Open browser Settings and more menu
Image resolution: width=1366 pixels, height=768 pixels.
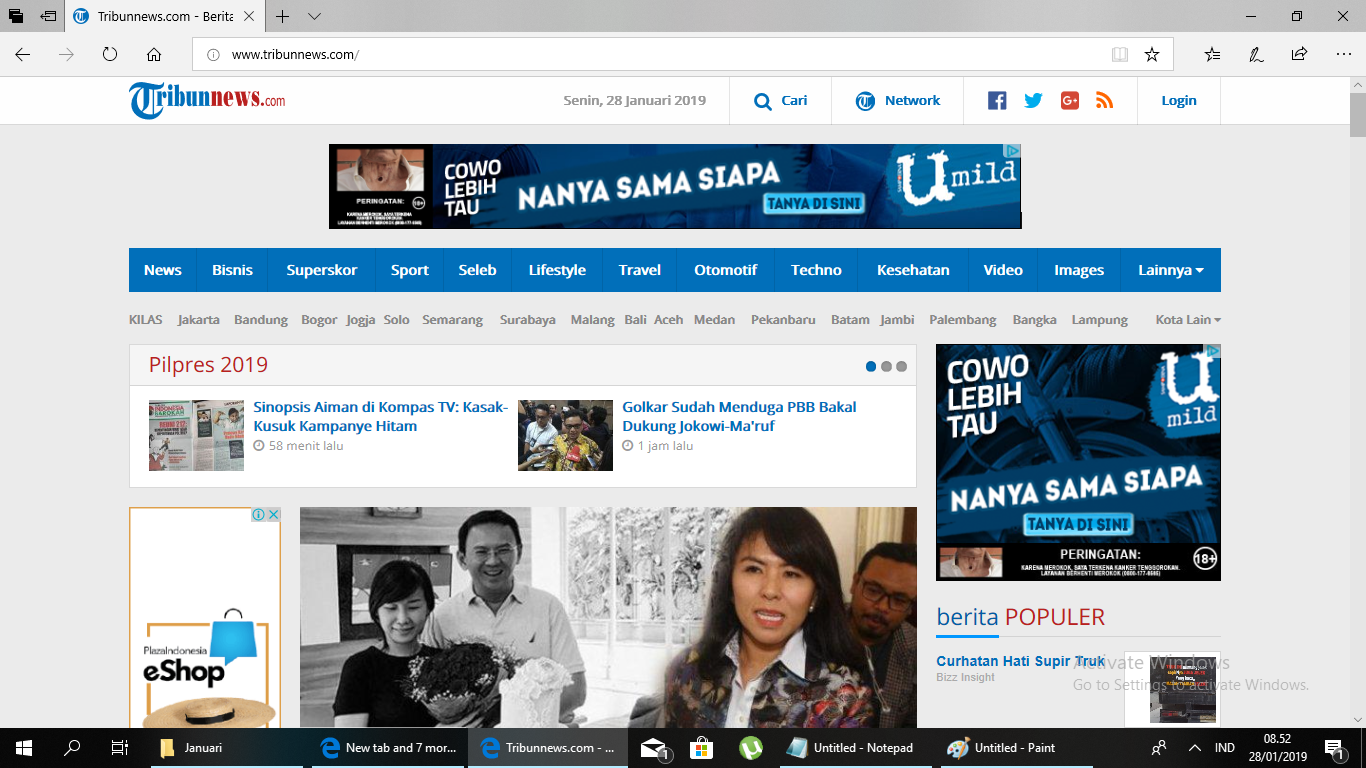coord(1343,54)
